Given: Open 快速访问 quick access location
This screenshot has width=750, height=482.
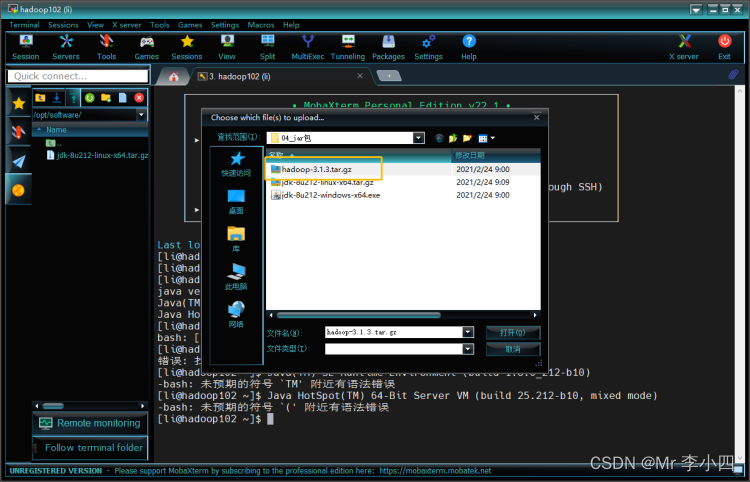Looking at the screenshot, I should click(x=236, y=164).
